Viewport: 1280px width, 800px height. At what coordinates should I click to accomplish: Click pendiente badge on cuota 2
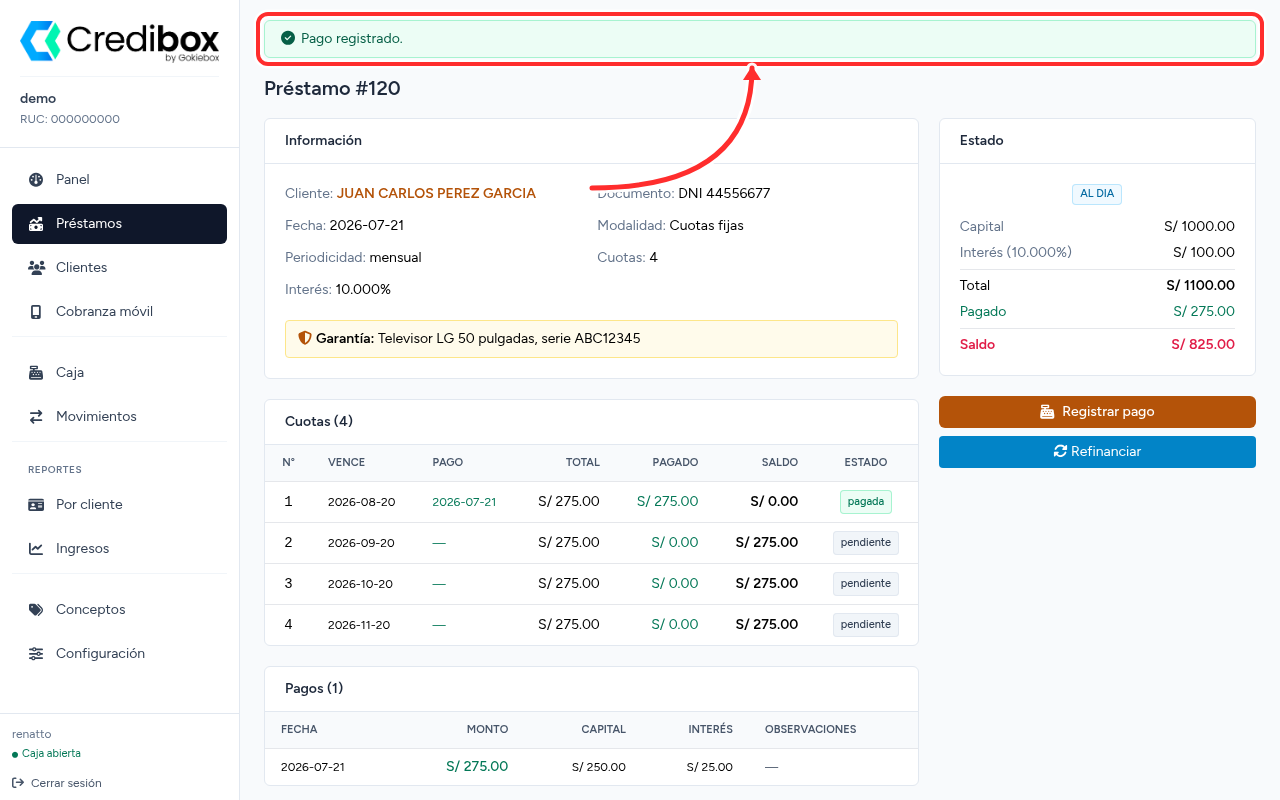click(866, 543)
